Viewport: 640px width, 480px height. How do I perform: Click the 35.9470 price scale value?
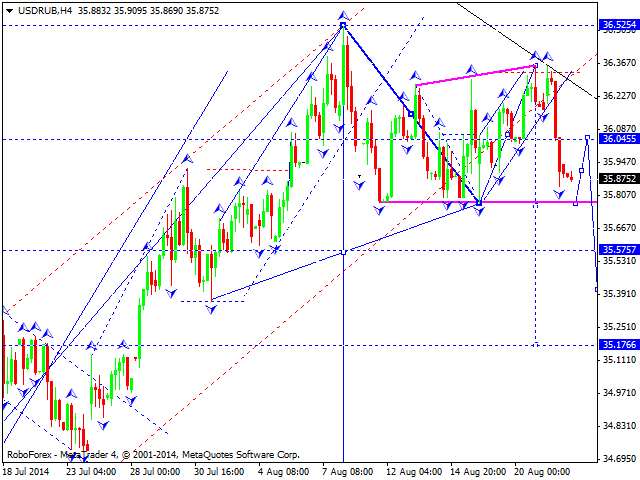[x=620, y=162]
